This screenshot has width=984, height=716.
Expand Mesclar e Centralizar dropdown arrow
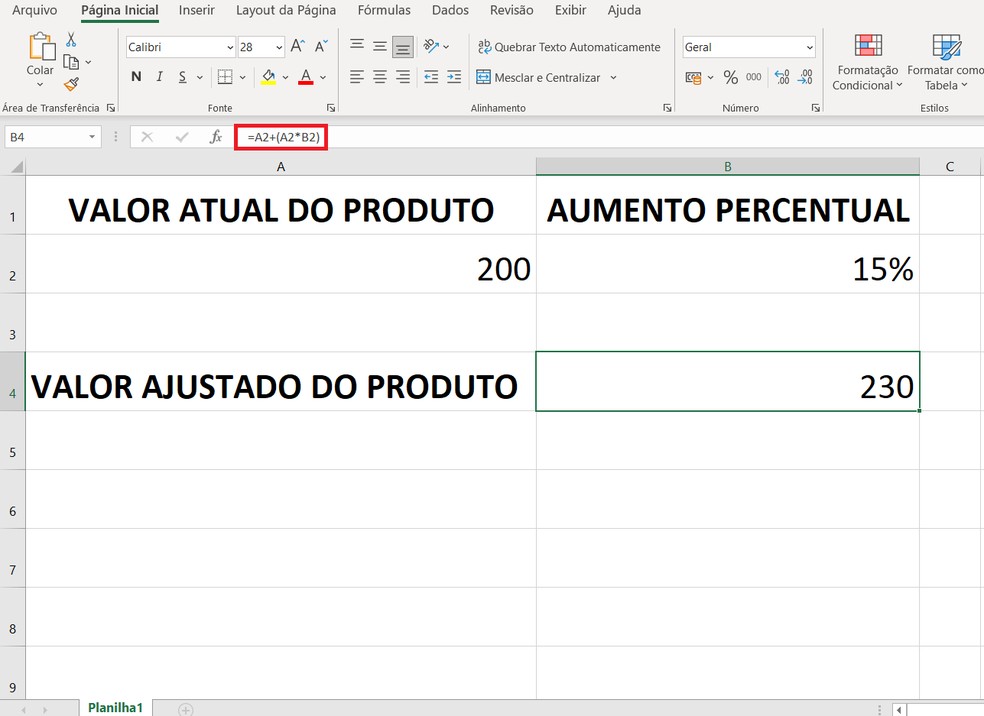(x=613, y=77)
